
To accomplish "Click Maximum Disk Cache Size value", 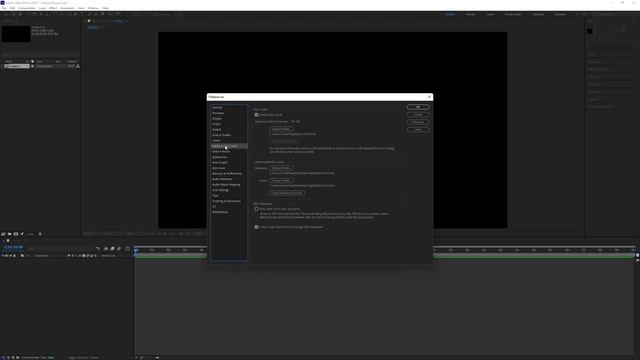I will (295, 122).
